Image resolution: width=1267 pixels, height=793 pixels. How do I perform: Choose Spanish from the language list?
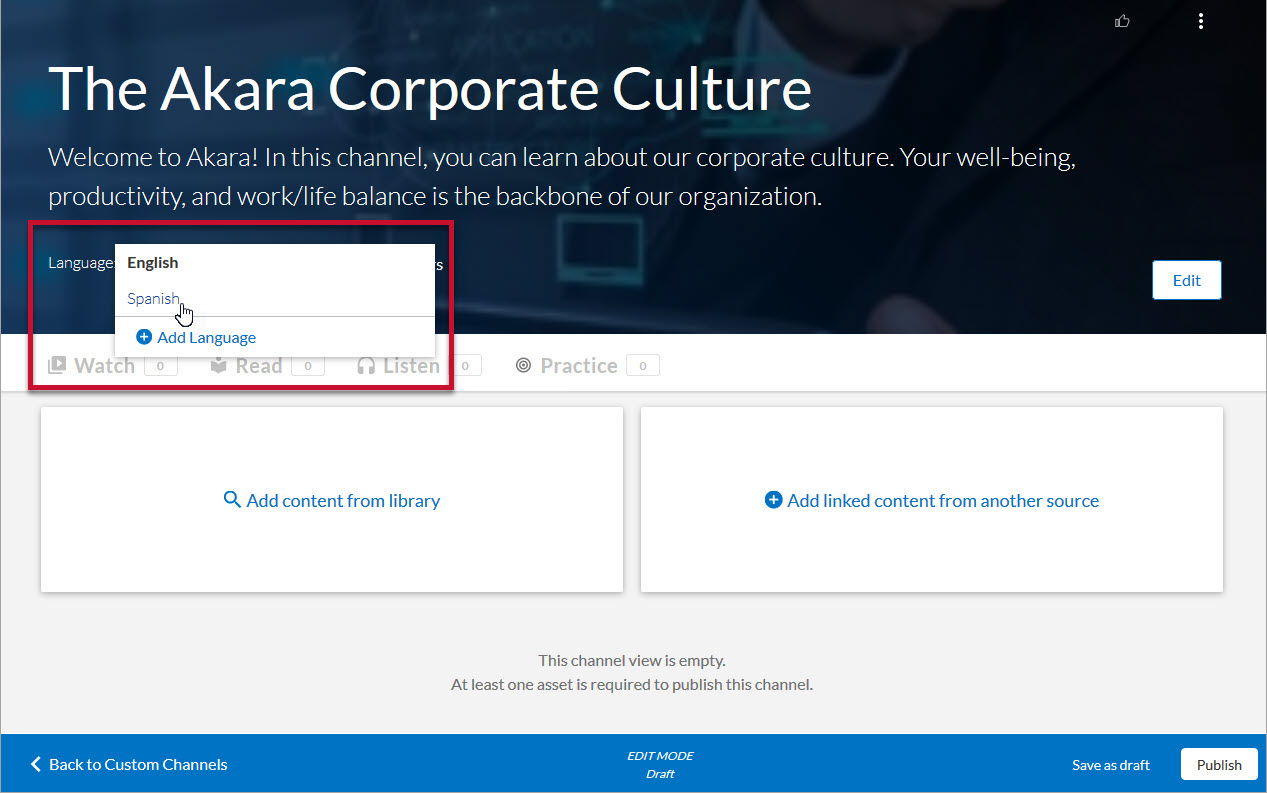pos(153,299)
